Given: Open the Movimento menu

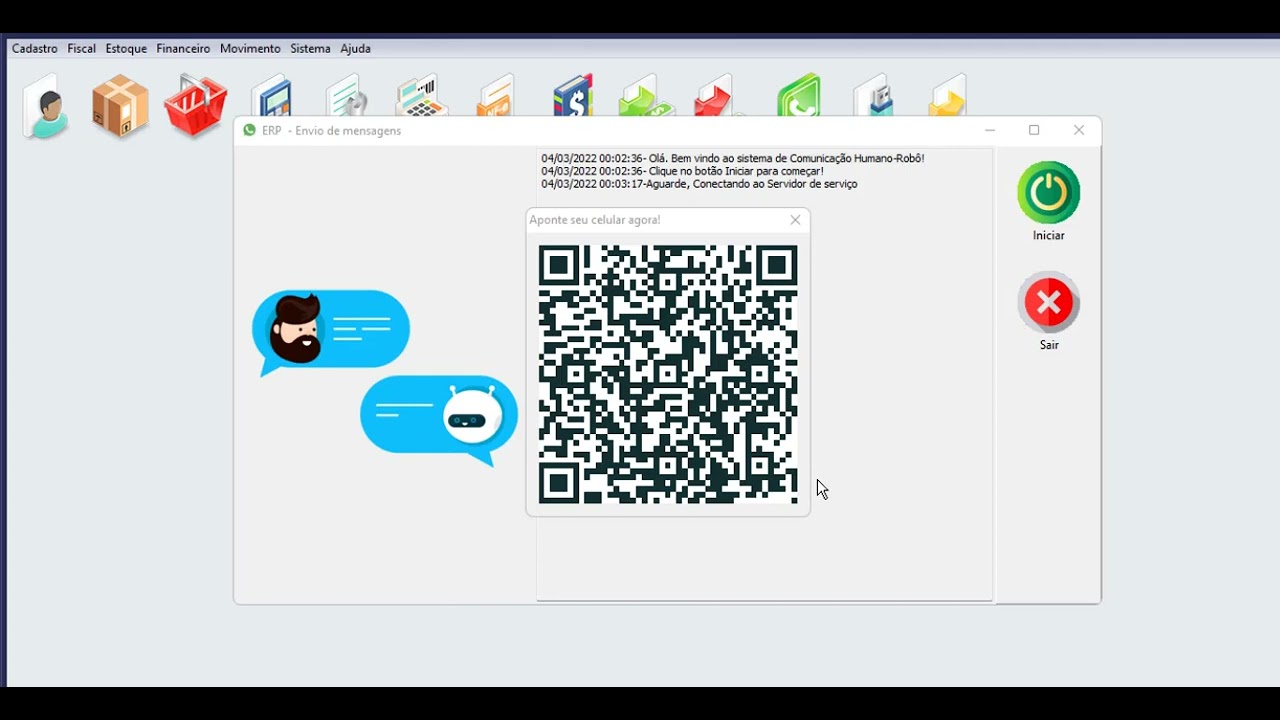Looking at the screenshot, I should click(250, 48).
